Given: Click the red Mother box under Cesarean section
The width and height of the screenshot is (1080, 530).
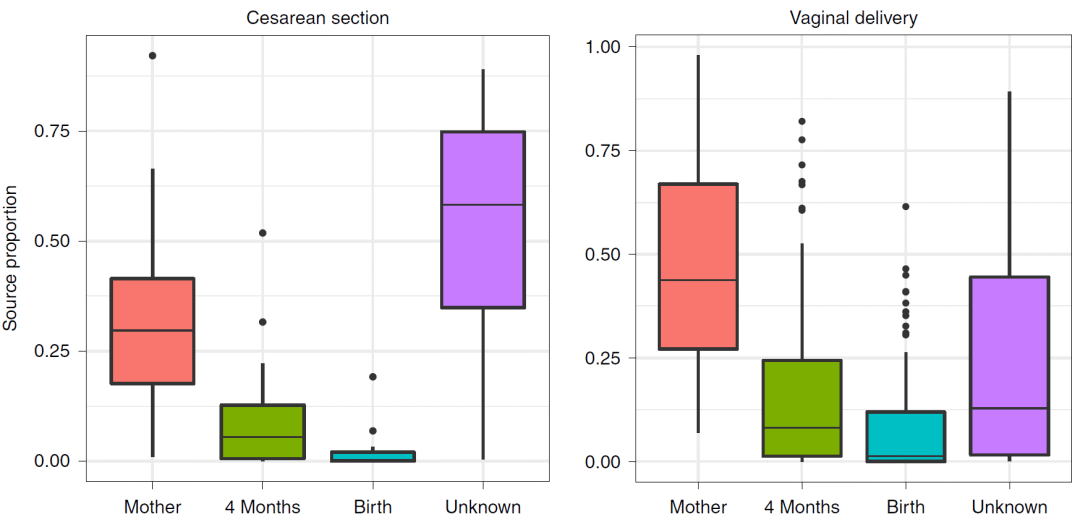Looking at the screenshot, I should pyautogui.click(x=152, y=330).
